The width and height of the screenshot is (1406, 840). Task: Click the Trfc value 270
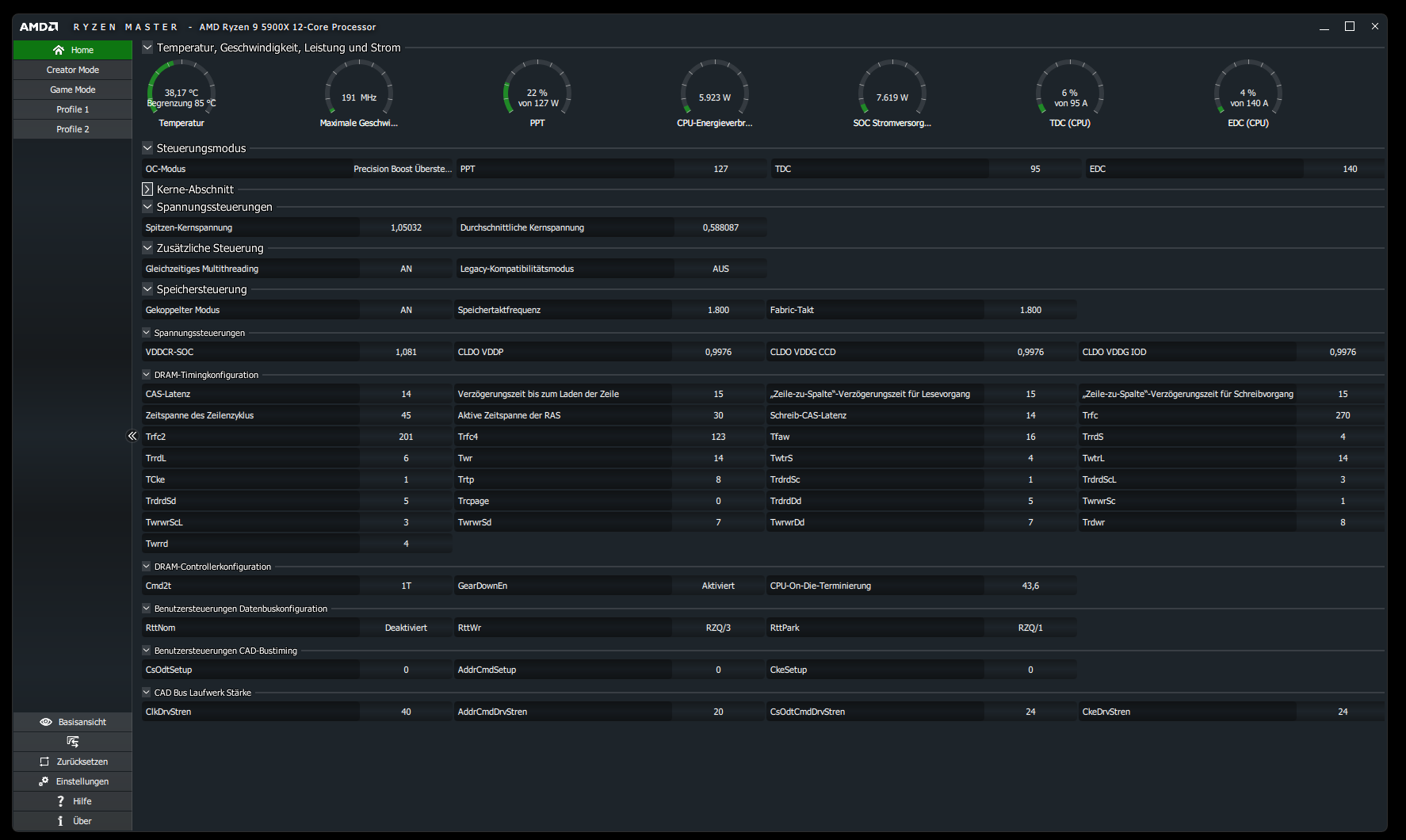1343,415
